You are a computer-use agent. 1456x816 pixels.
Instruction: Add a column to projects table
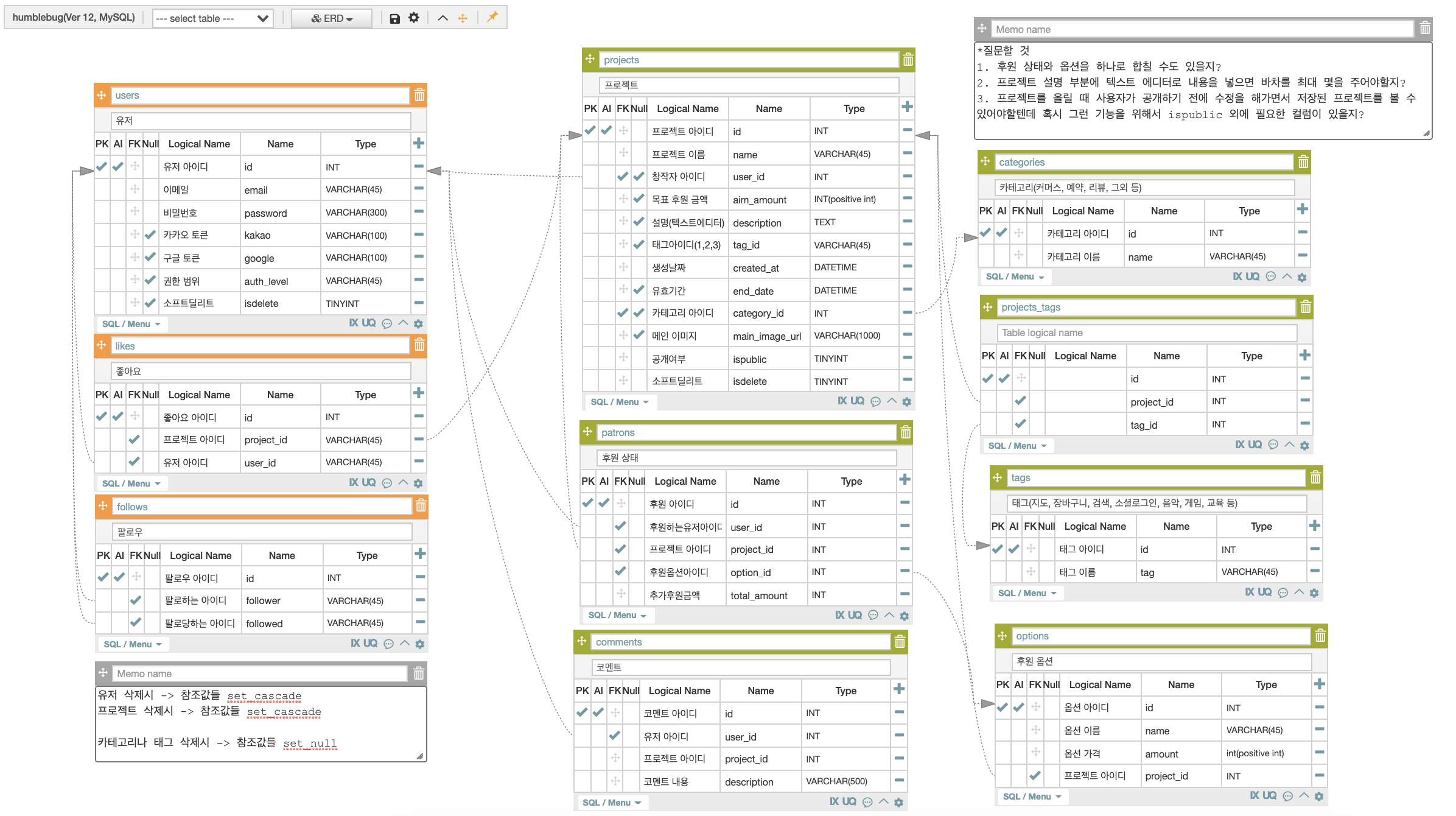pyautogui.click(x=907, y=107)
